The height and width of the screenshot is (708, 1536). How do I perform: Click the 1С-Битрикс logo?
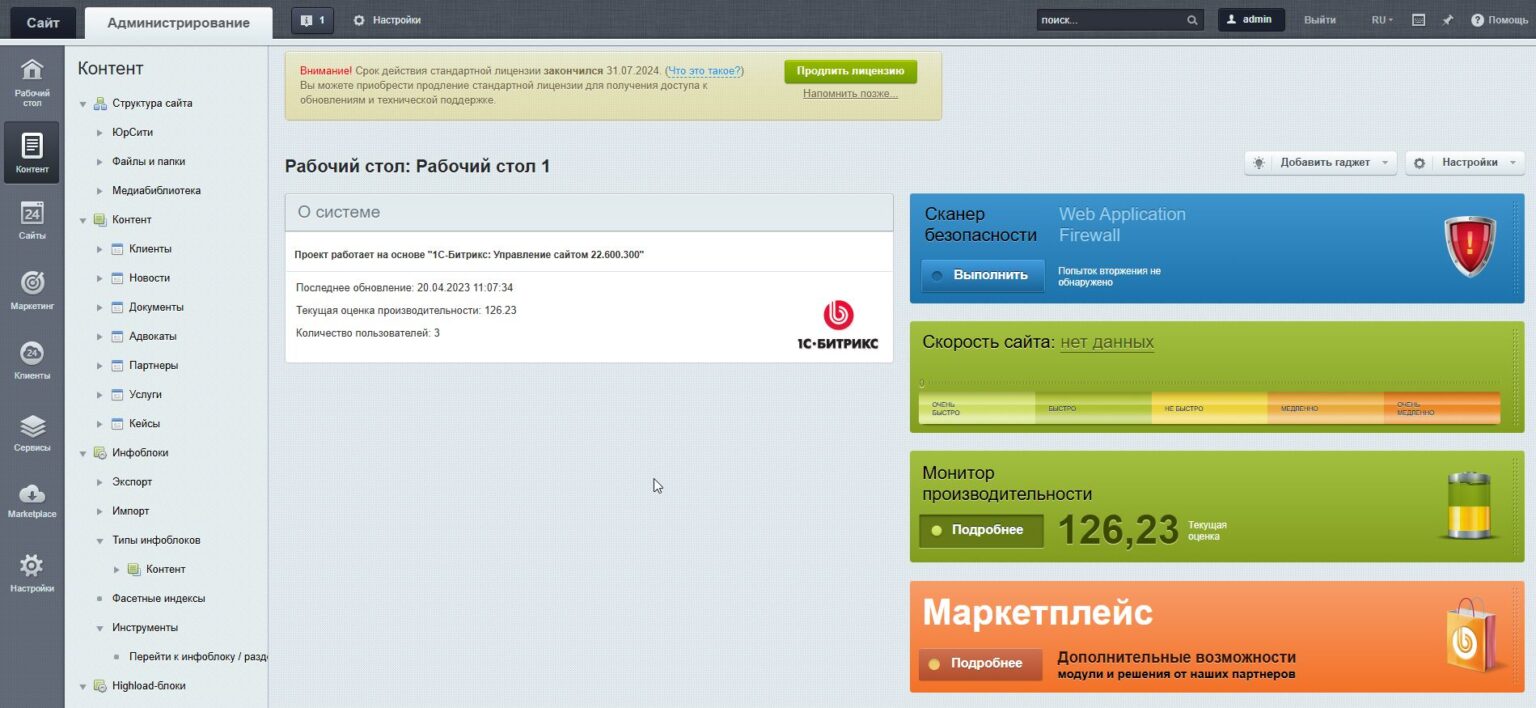pos(838,325)
